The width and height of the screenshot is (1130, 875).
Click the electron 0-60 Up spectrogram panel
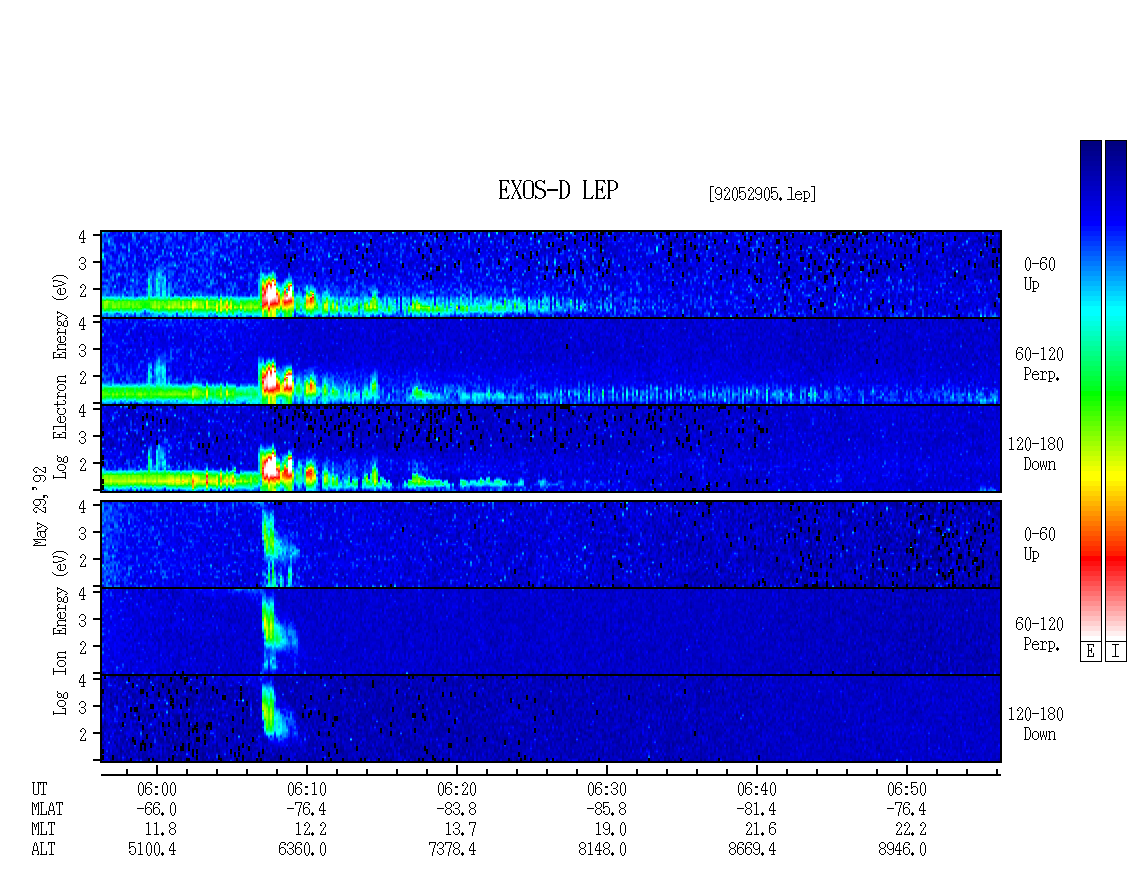[551, 274]
